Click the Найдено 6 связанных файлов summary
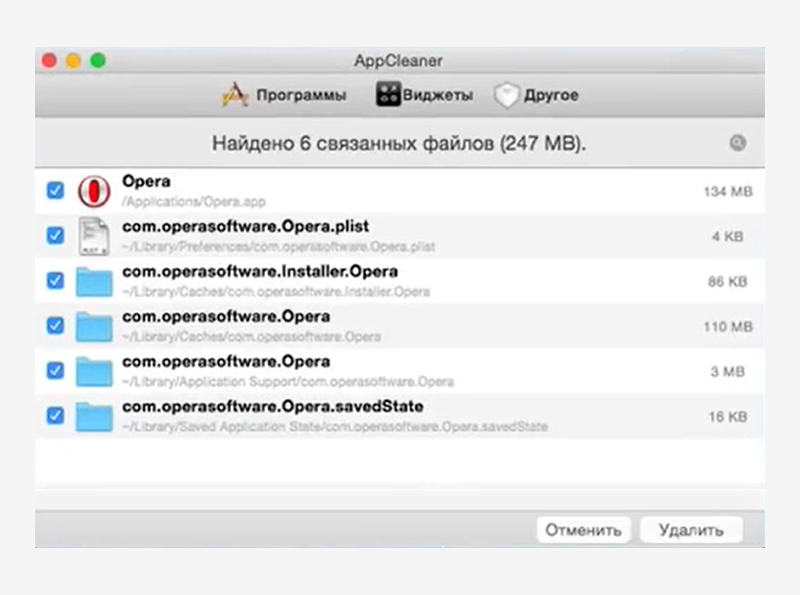Viewport: 800px width, 595px height. [399, 143]
